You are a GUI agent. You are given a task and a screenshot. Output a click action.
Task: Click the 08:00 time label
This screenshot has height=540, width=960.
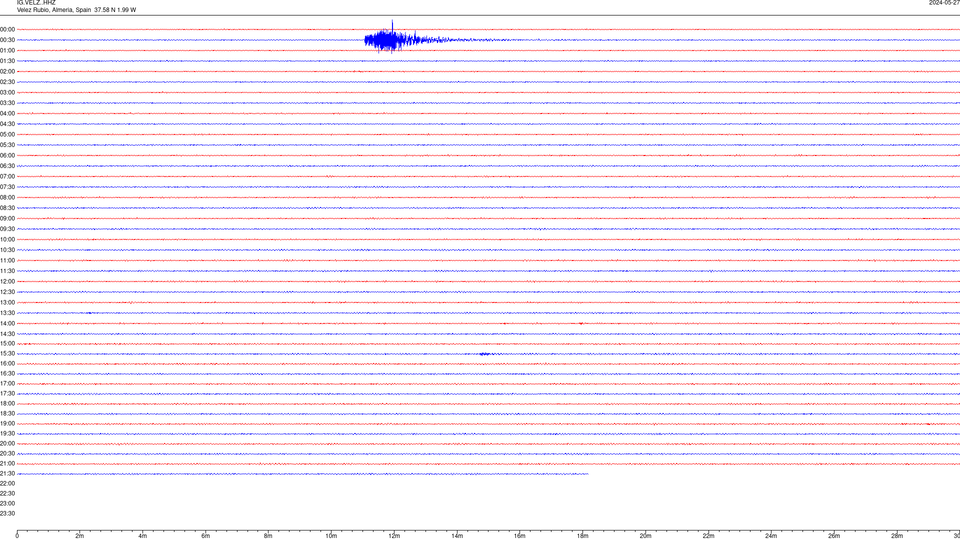coord(7,198)
